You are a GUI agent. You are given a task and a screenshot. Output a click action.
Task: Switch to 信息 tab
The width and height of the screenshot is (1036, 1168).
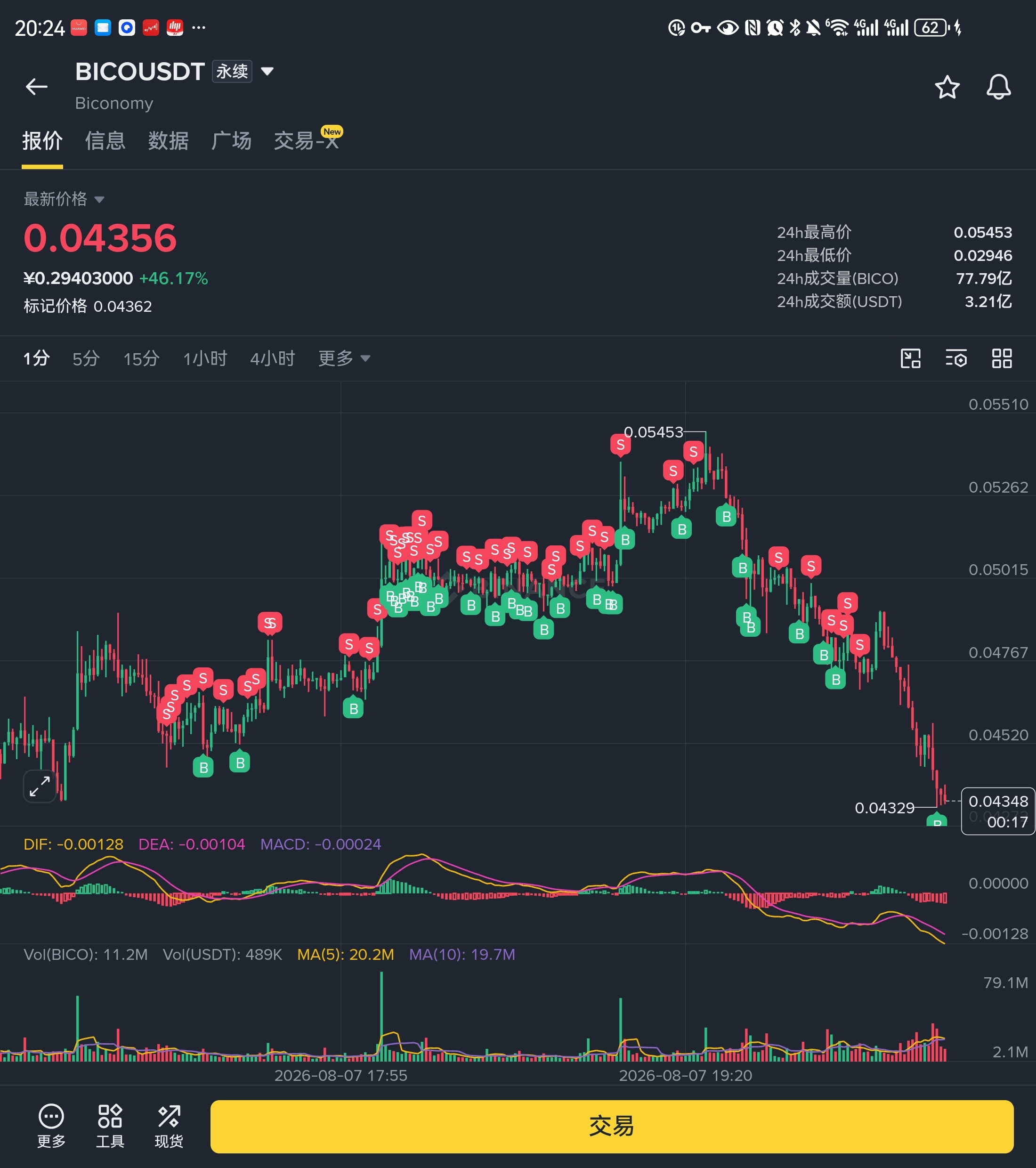click(105, 140)
